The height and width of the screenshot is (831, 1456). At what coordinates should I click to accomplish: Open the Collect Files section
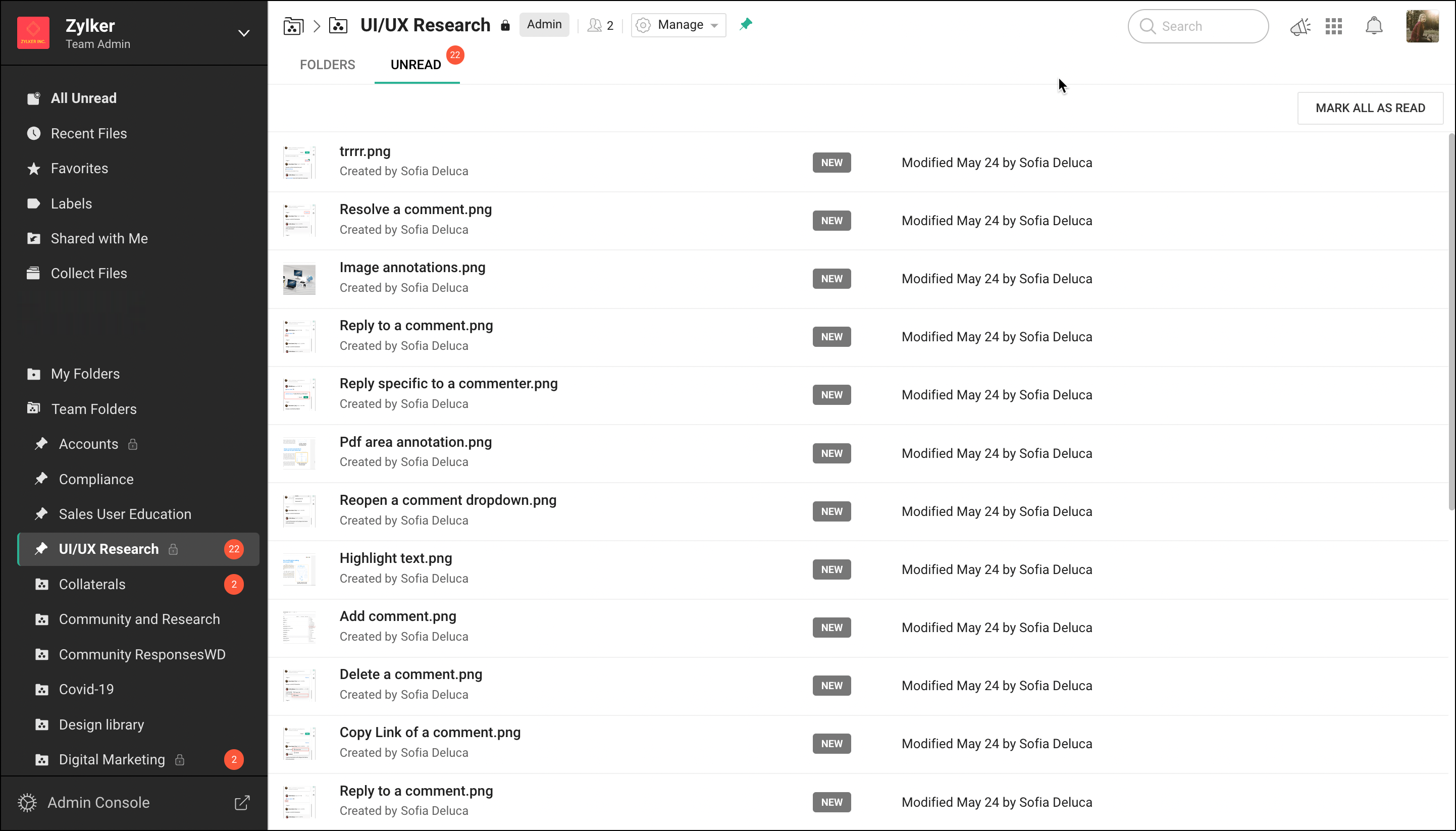[x=88, y=274]
